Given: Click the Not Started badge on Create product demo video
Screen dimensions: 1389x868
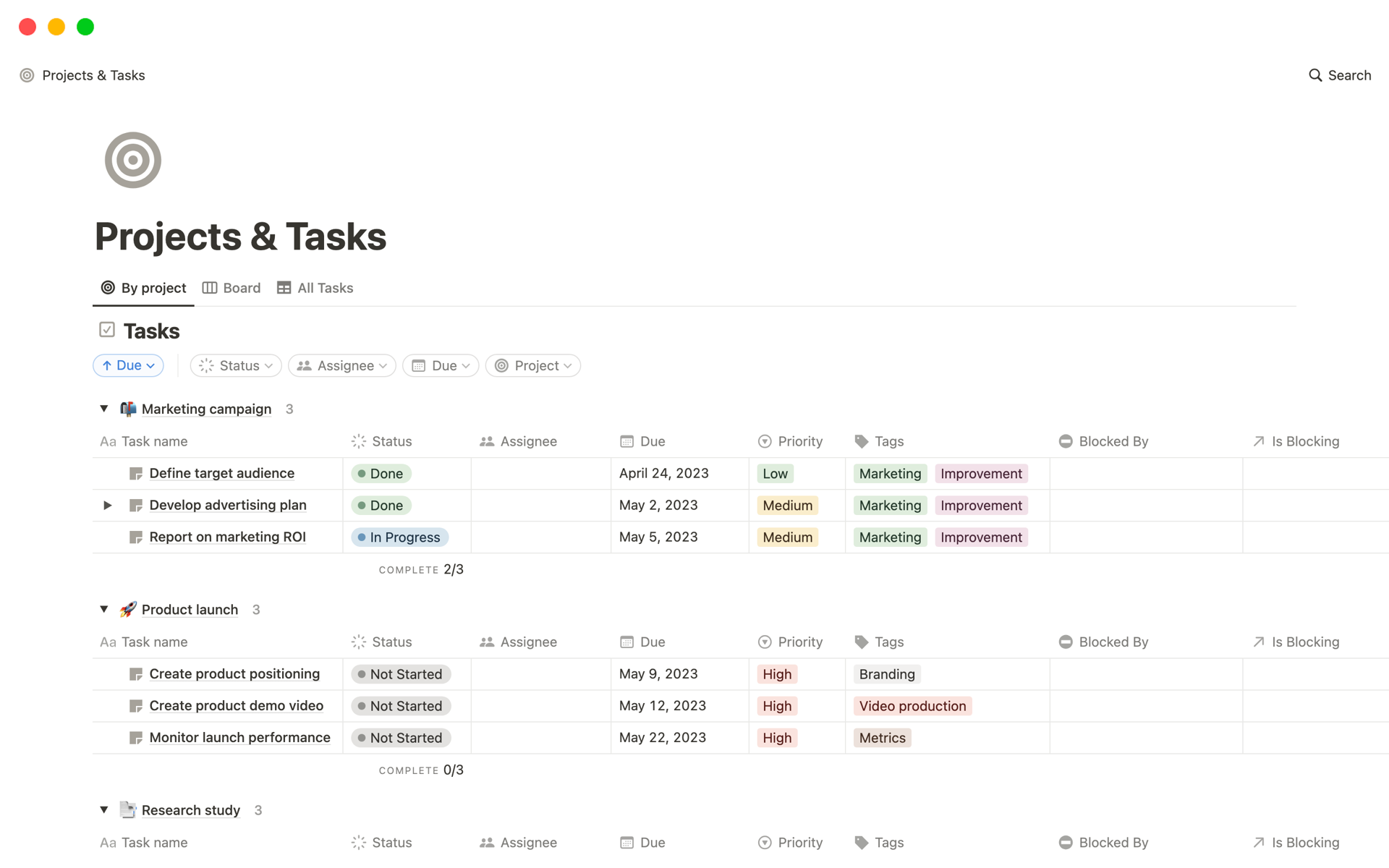Looking at the screenshot, I should 401,705.
